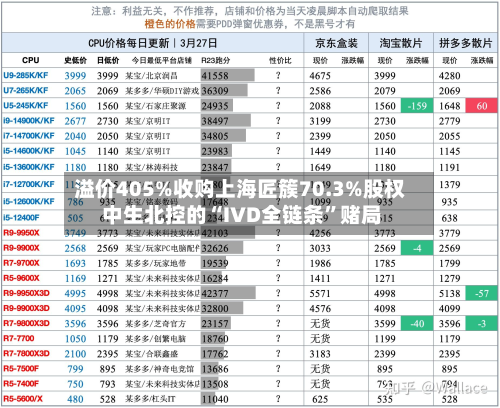Click shop name 某多多/玩家地带
This screenshot has width=500, height=408.
155,263
